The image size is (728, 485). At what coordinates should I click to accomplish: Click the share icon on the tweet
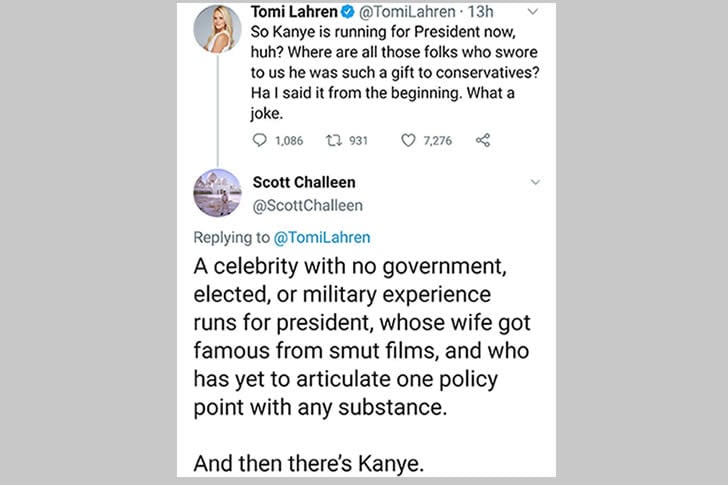483,141
